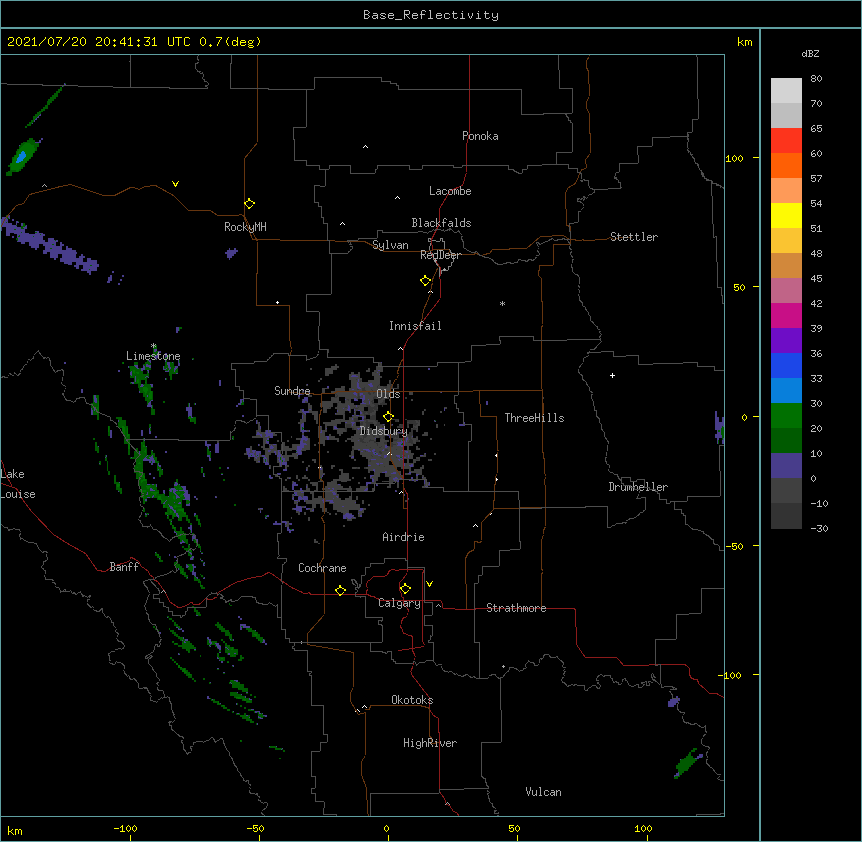Click the Blackfalds city label

pyautogui.click(x=441, y=223)
